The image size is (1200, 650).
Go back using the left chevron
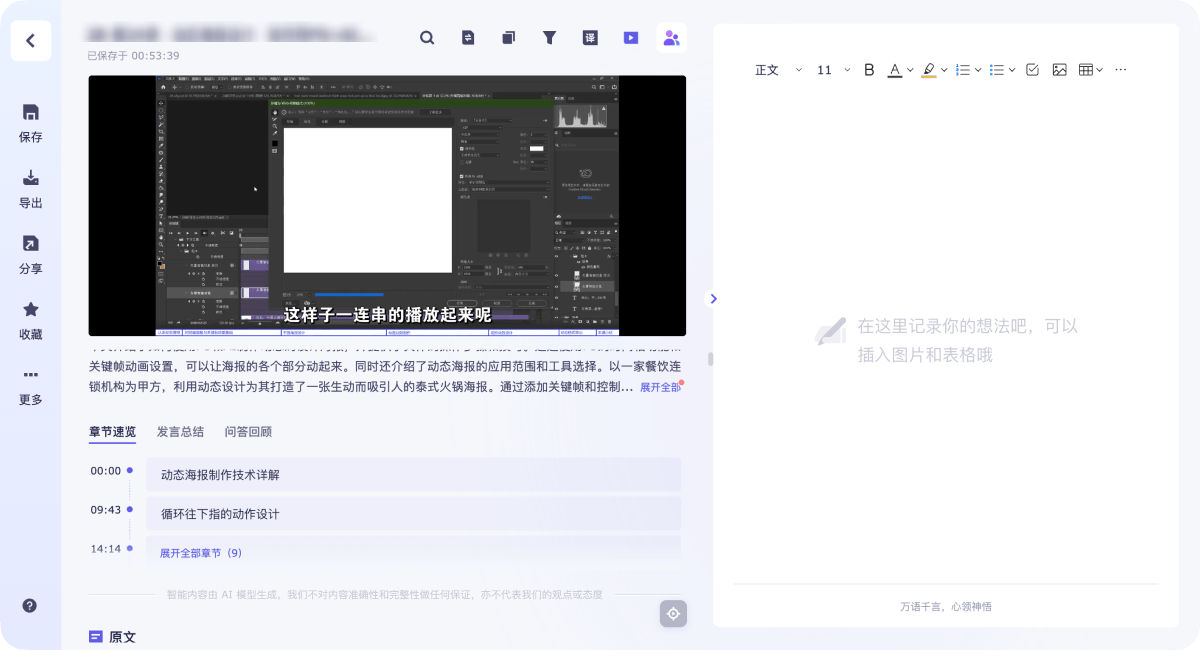(31, 41)
